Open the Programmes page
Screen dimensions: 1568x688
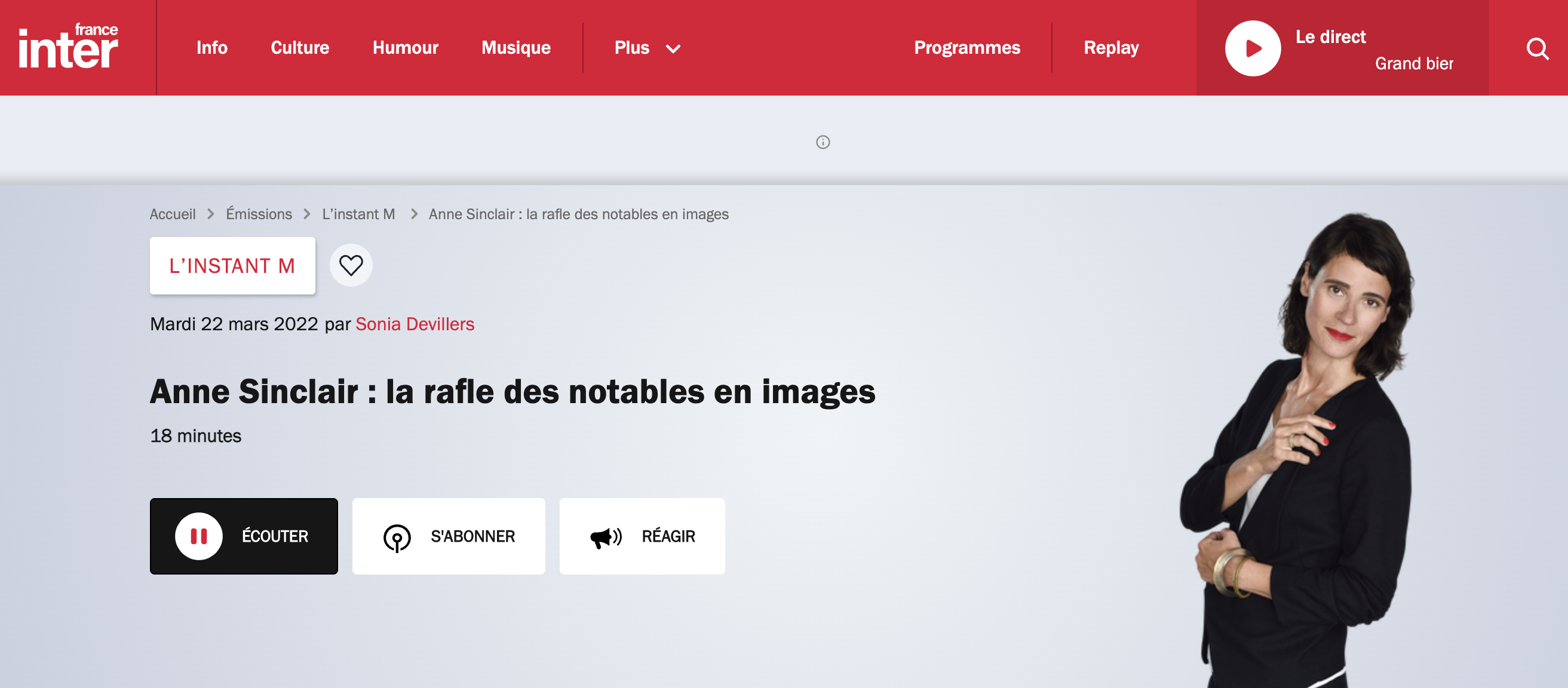tap(967, 48)
